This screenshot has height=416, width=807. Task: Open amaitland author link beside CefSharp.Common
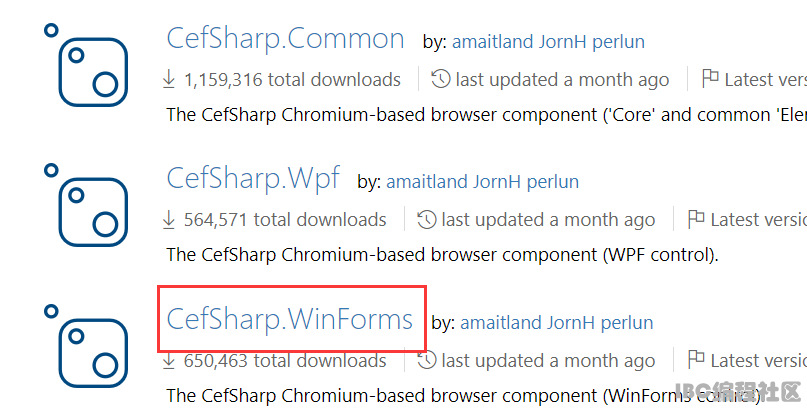pyautogui.click(x=492, y=42)
